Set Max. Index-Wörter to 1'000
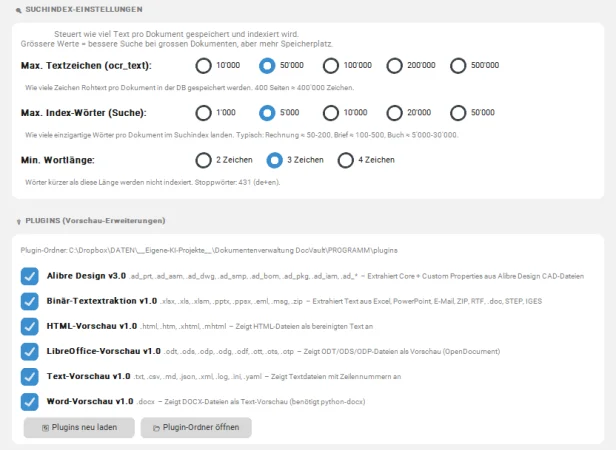Viewport: 616px width, 450px height. click(x=204, y=113)
